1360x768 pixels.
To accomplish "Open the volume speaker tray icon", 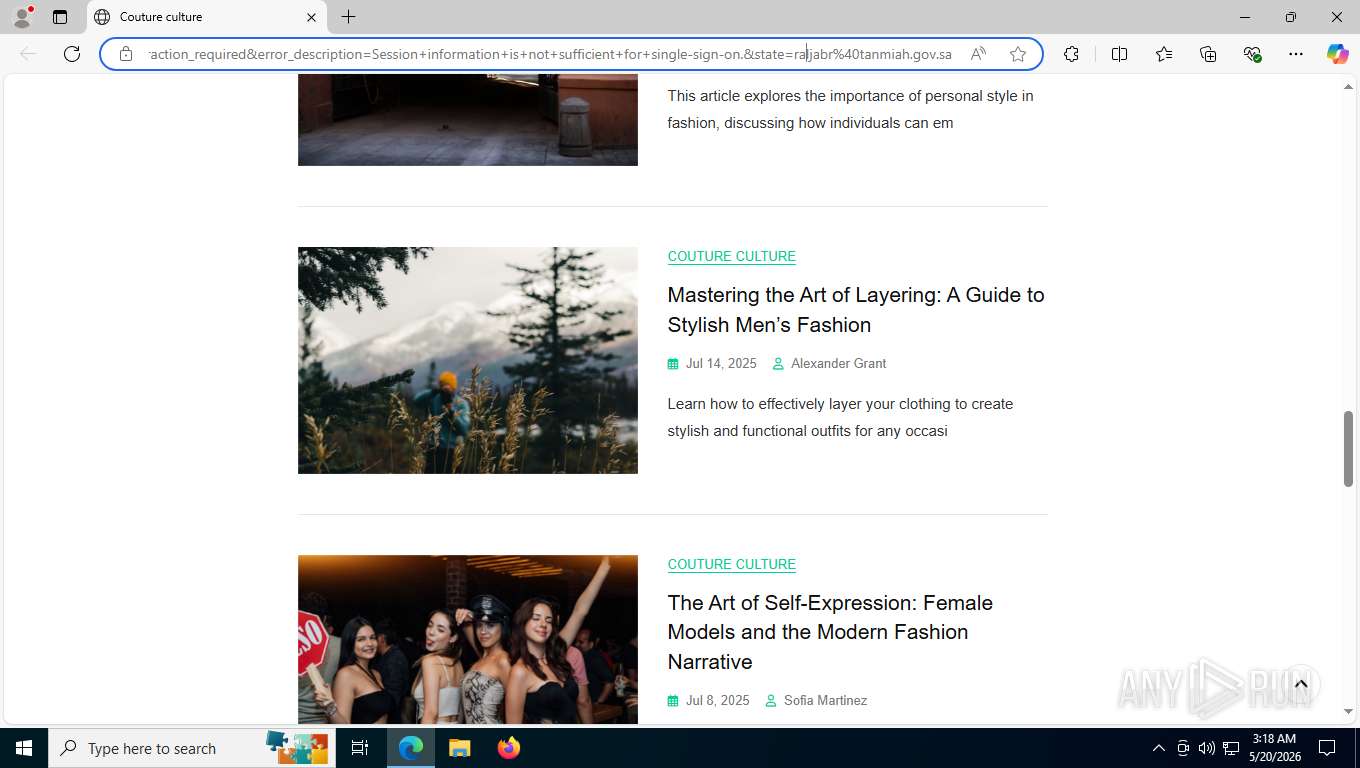I will (1206, 748).
